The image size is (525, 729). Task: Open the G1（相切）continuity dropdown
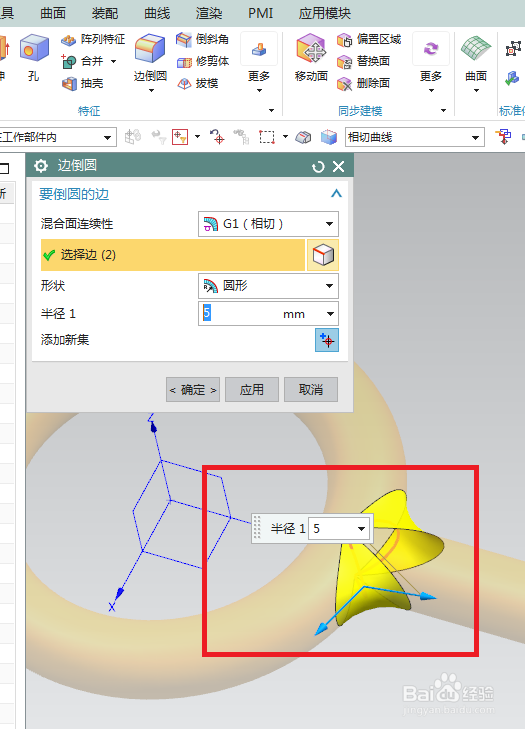coord(268,224)
